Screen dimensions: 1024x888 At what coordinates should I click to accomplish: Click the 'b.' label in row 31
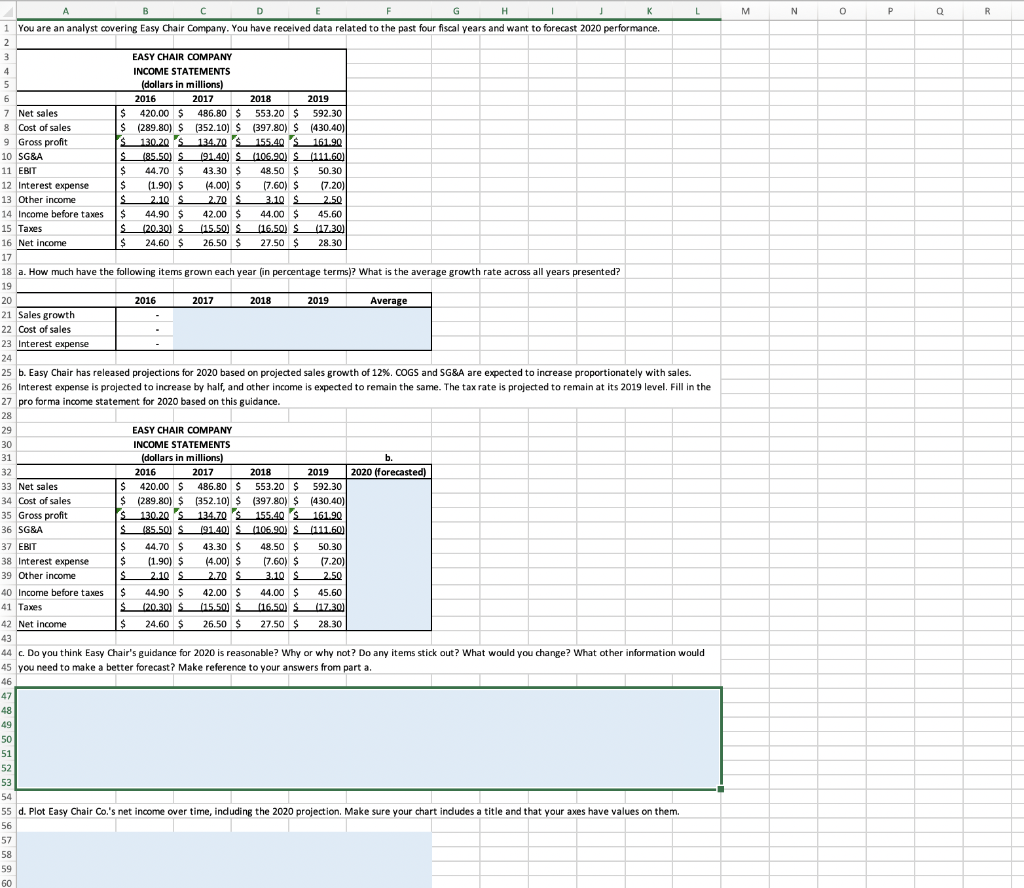point(389,458)
